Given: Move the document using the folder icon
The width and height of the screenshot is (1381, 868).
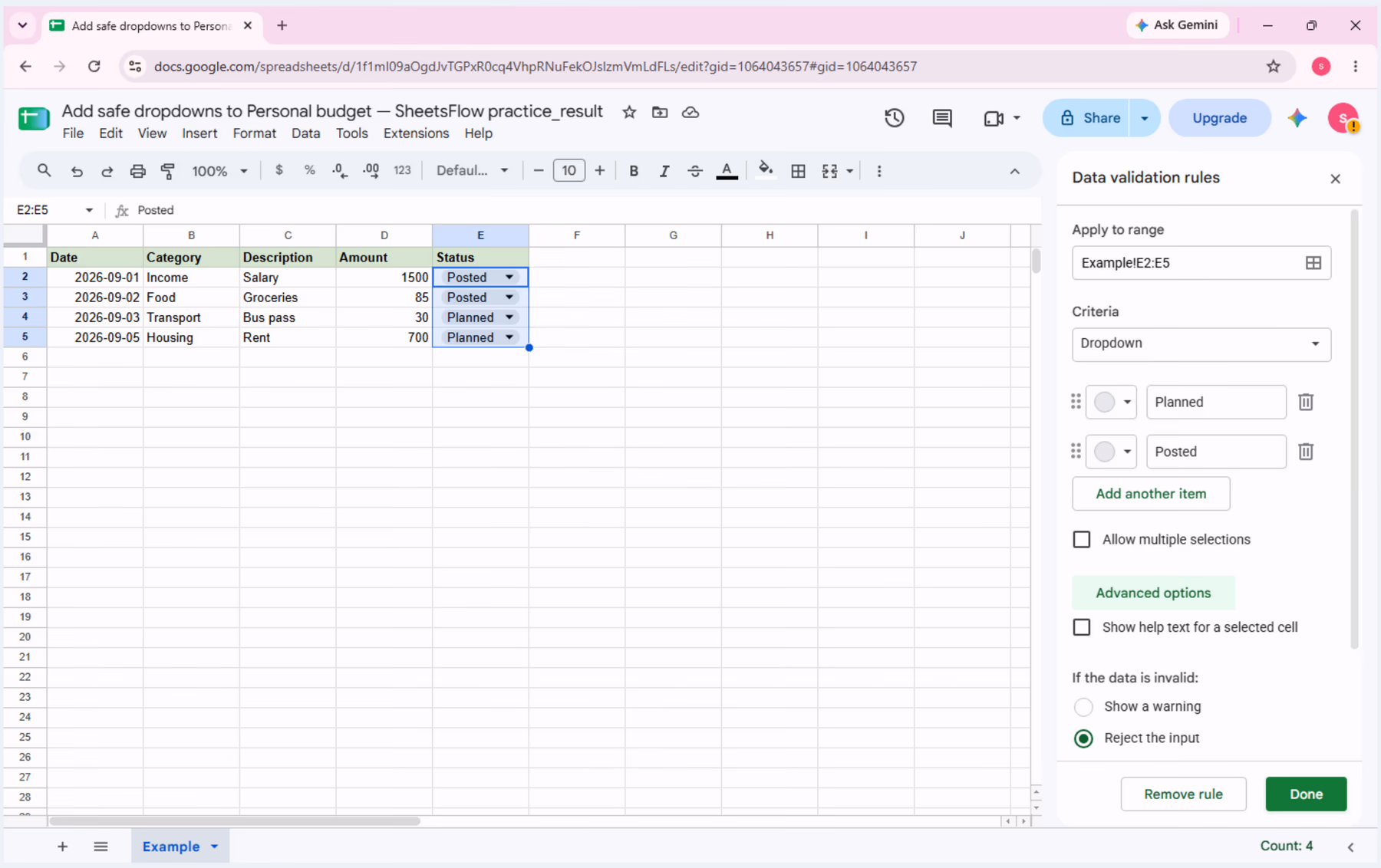Looking at the screenshot, I should tap(660, 112).
